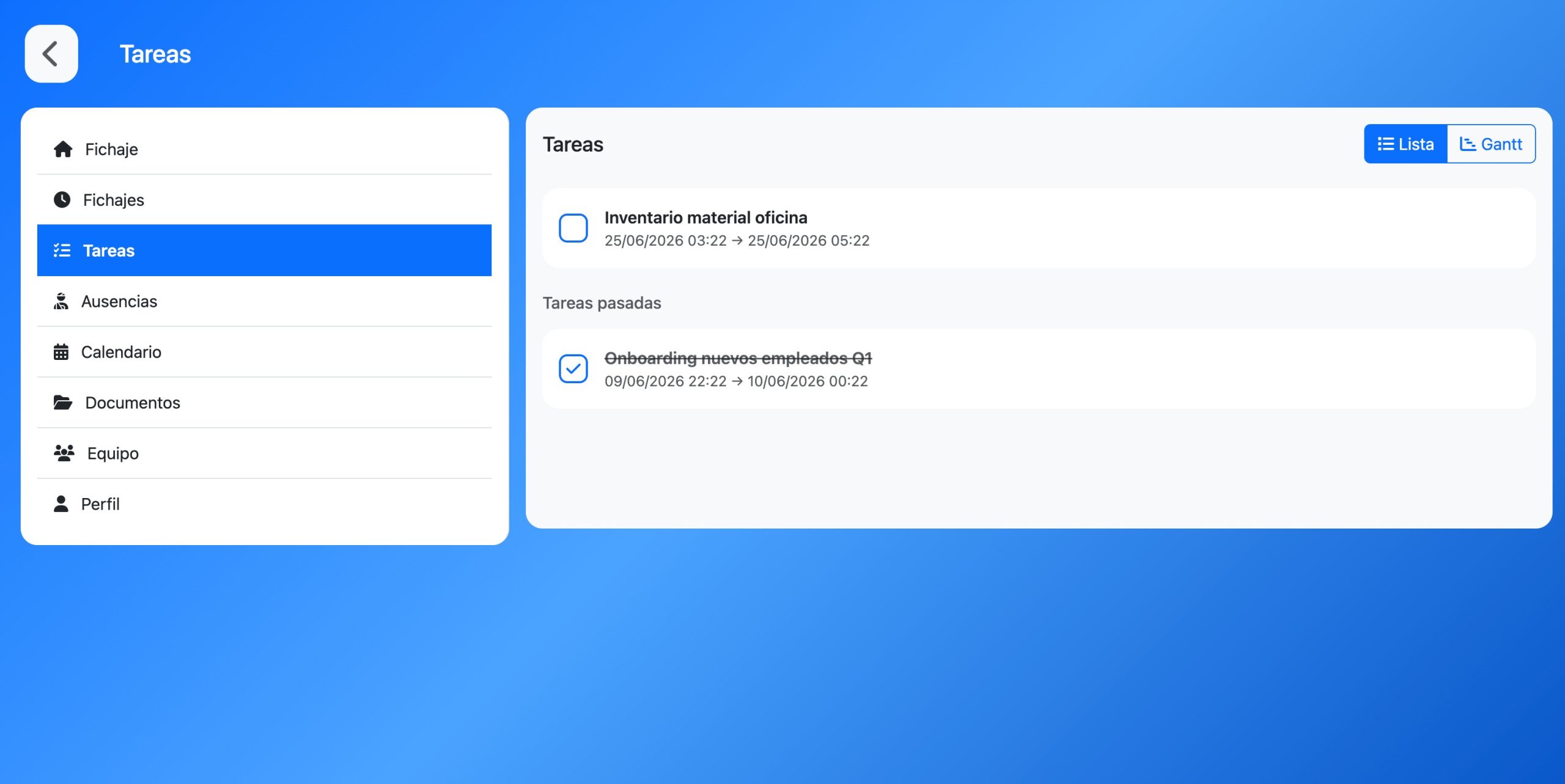Click the Tareas checklist icon in sidebar
Viewport: 1565px width, 784px height.
tap(62, 251)
